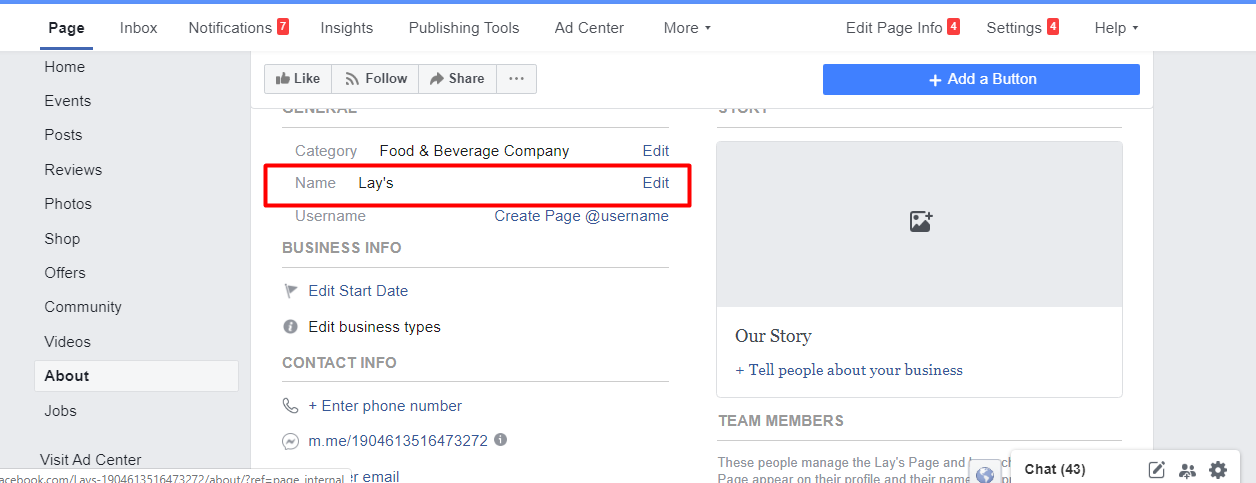Click Visit Ad Center link
Viewport: 1256px width, 483px height.
coord(91,460)
